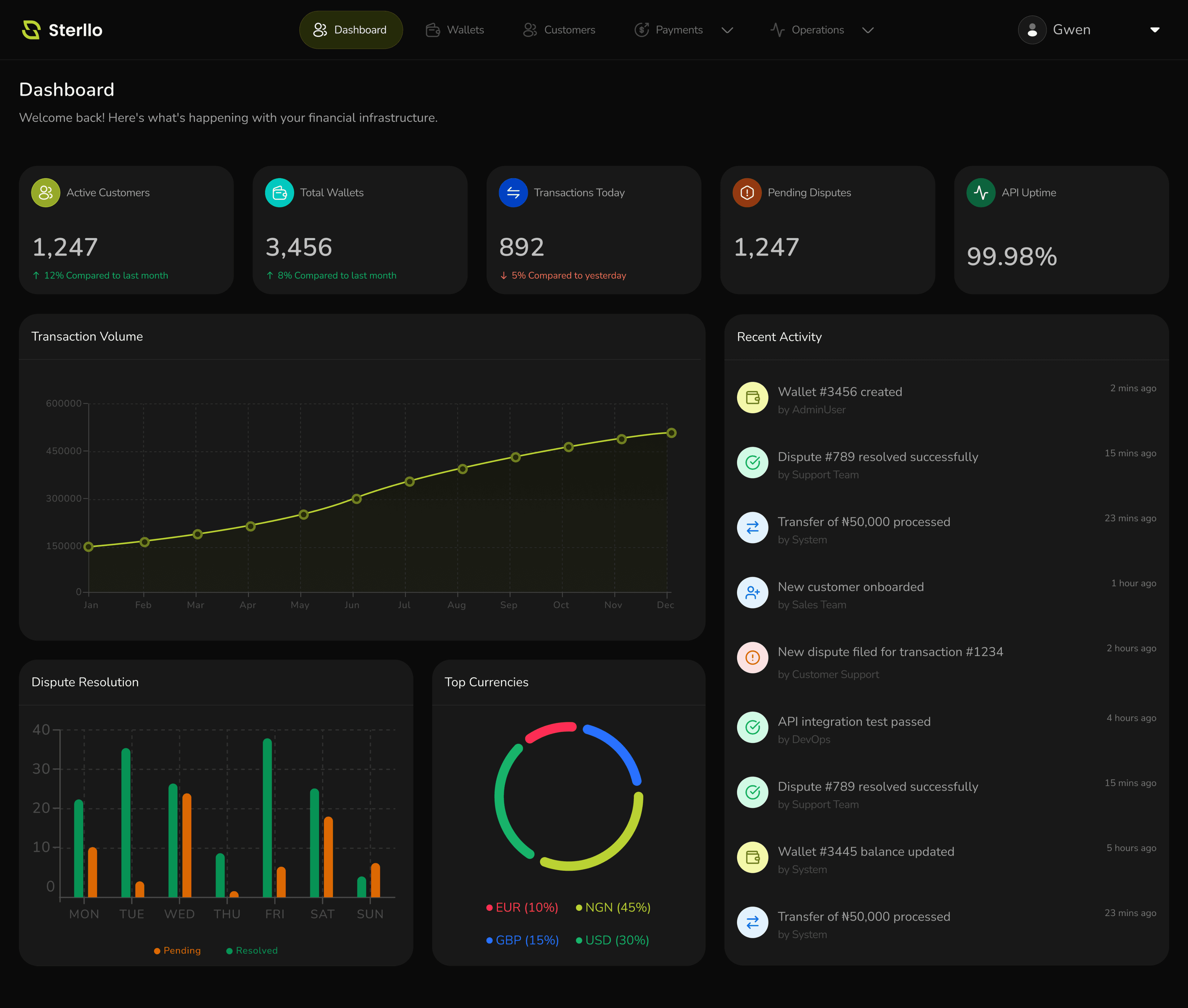The width and height of the screenshot is (1188, 1008).
Task: Click the Total Wallets teal icon
Action: point(279,193)
